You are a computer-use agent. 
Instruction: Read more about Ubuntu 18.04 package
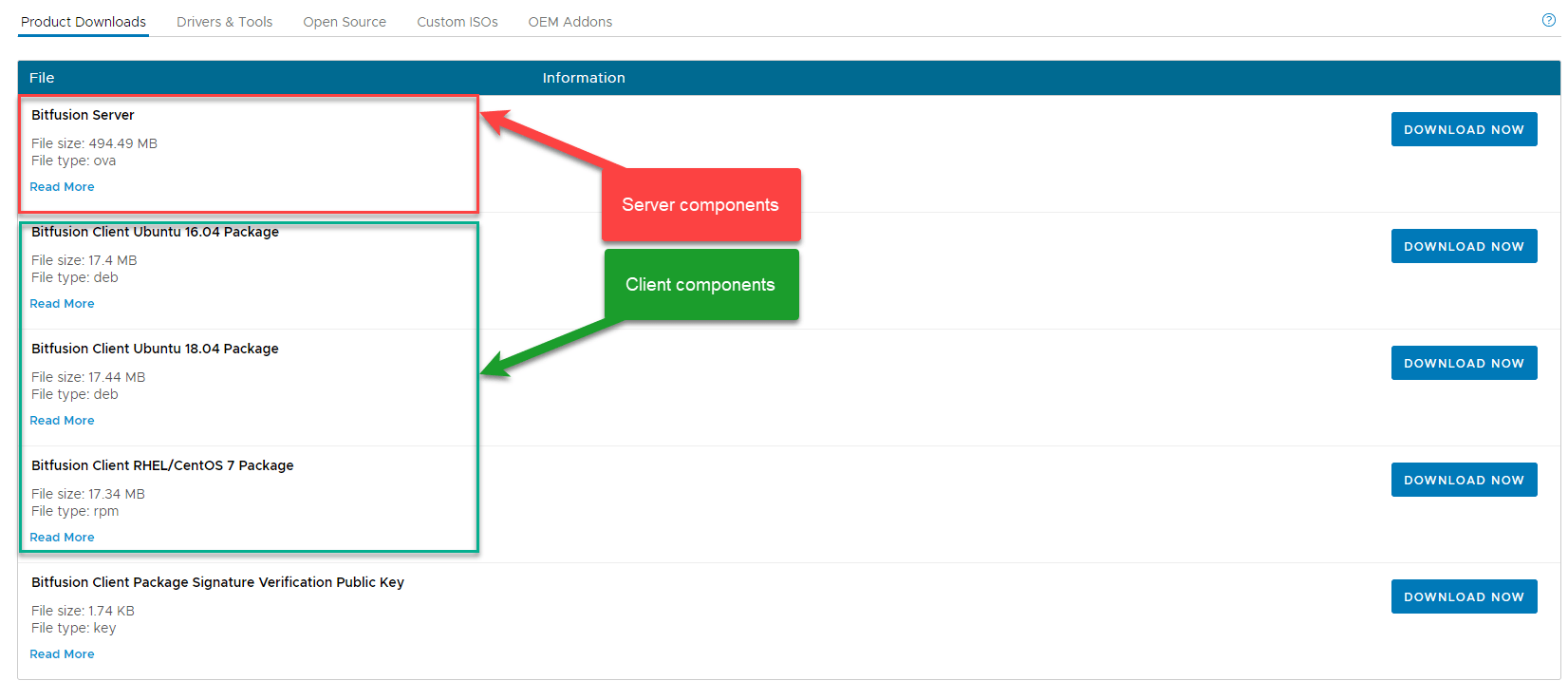point(62,421)
